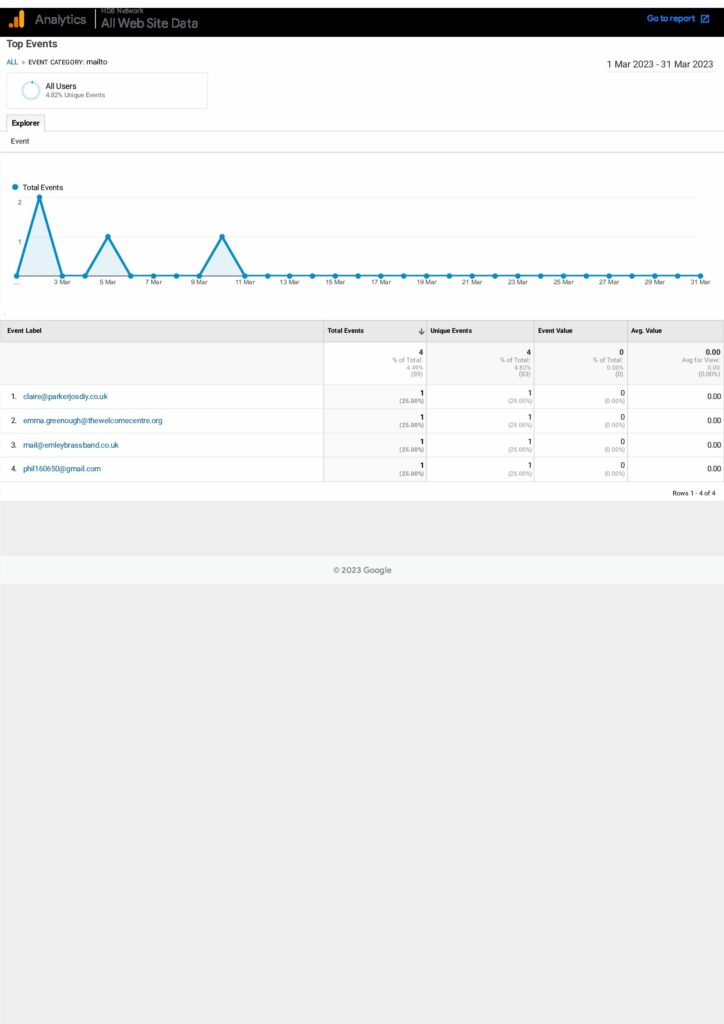The height and width of the screenshot is (1024, 724).
Task: Open phil160650@gmail.com event label
Action: click(62, 468)
